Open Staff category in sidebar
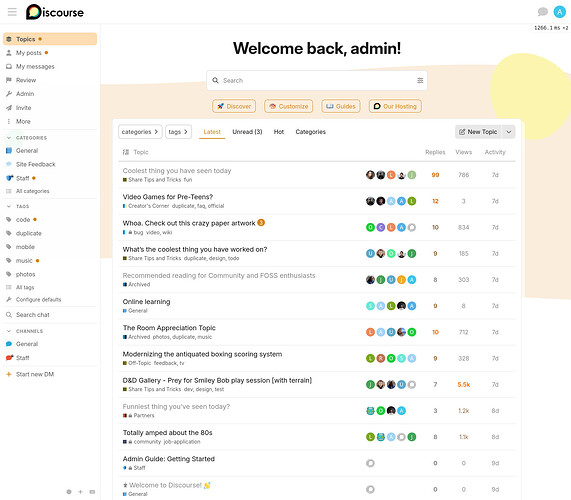Screen dimensions: 571x500 click(x=50, y=178)
